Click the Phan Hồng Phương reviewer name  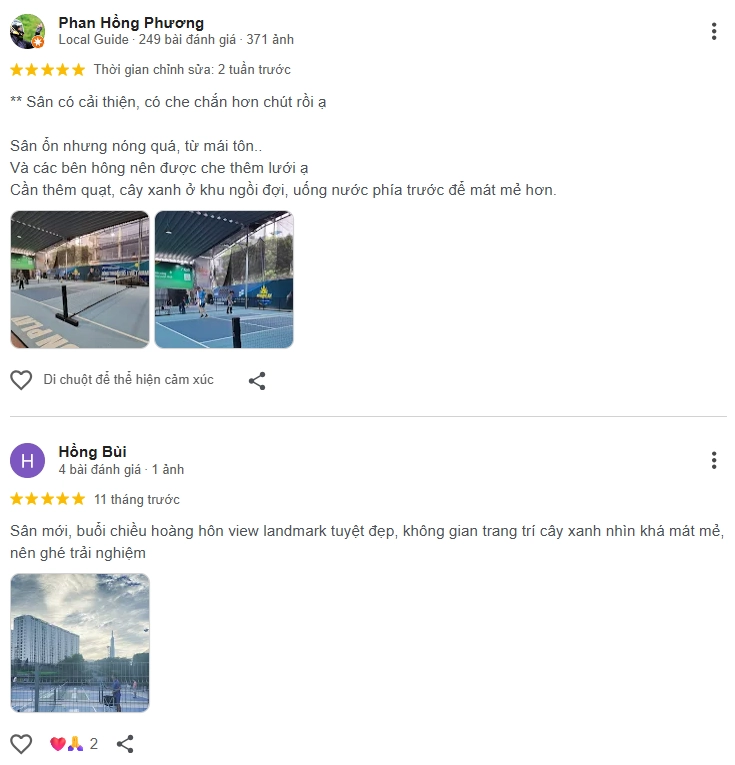coord(131,22)
